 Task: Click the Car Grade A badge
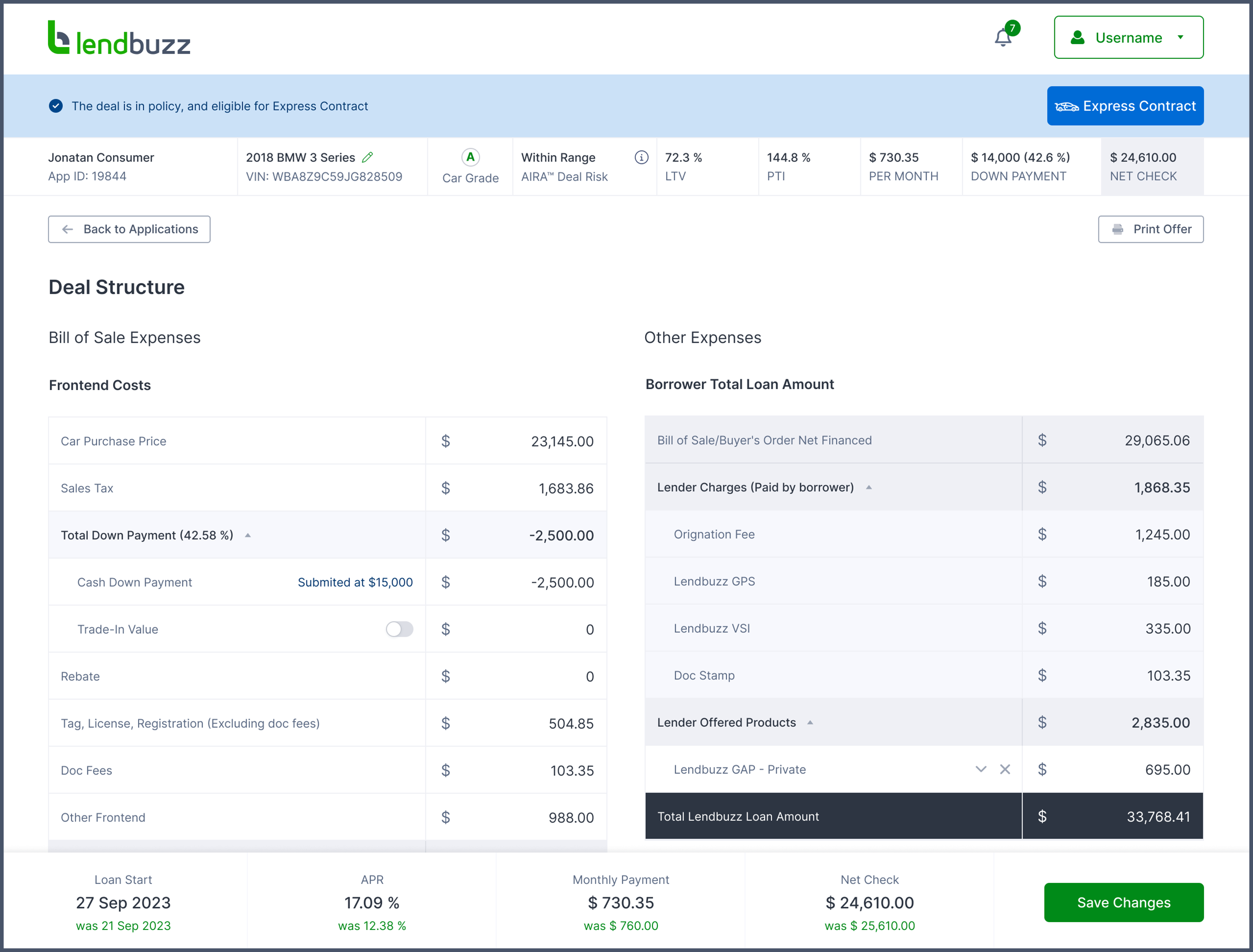(470, 157)
